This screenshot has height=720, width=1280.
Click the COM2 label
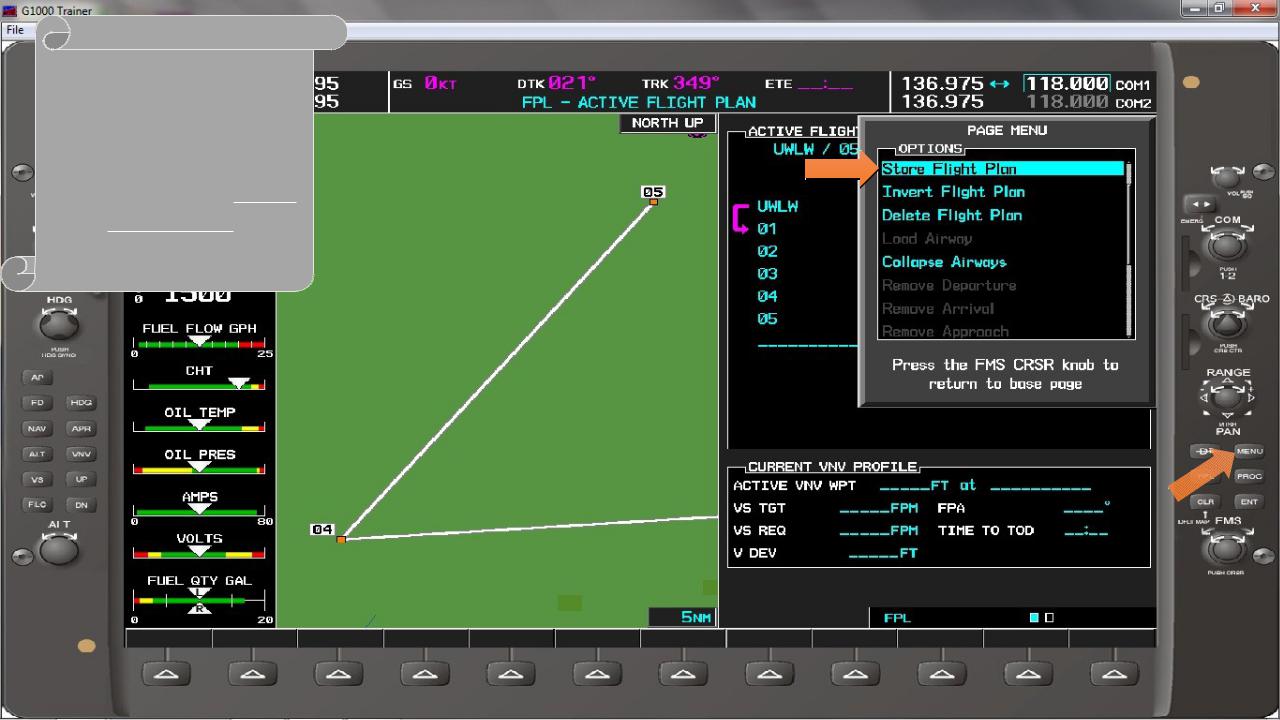pyautogui.click(x=1134, y=103)
